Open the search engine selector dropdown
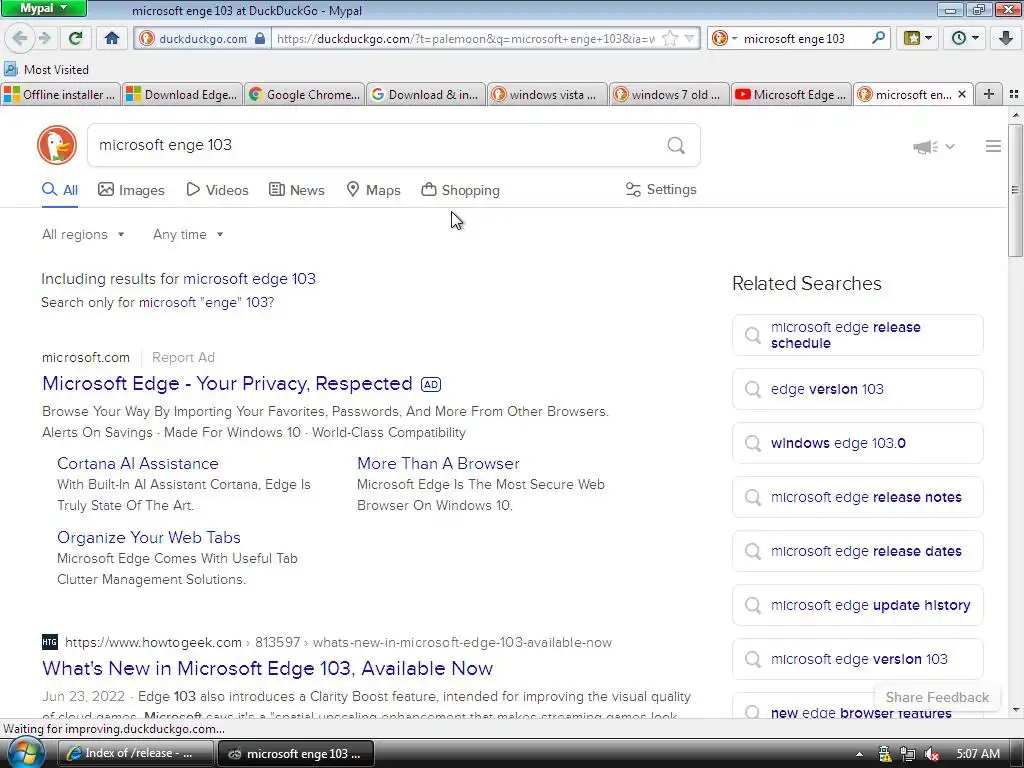1024x768 pixels. pyautogui.click(x=724, y=39)
